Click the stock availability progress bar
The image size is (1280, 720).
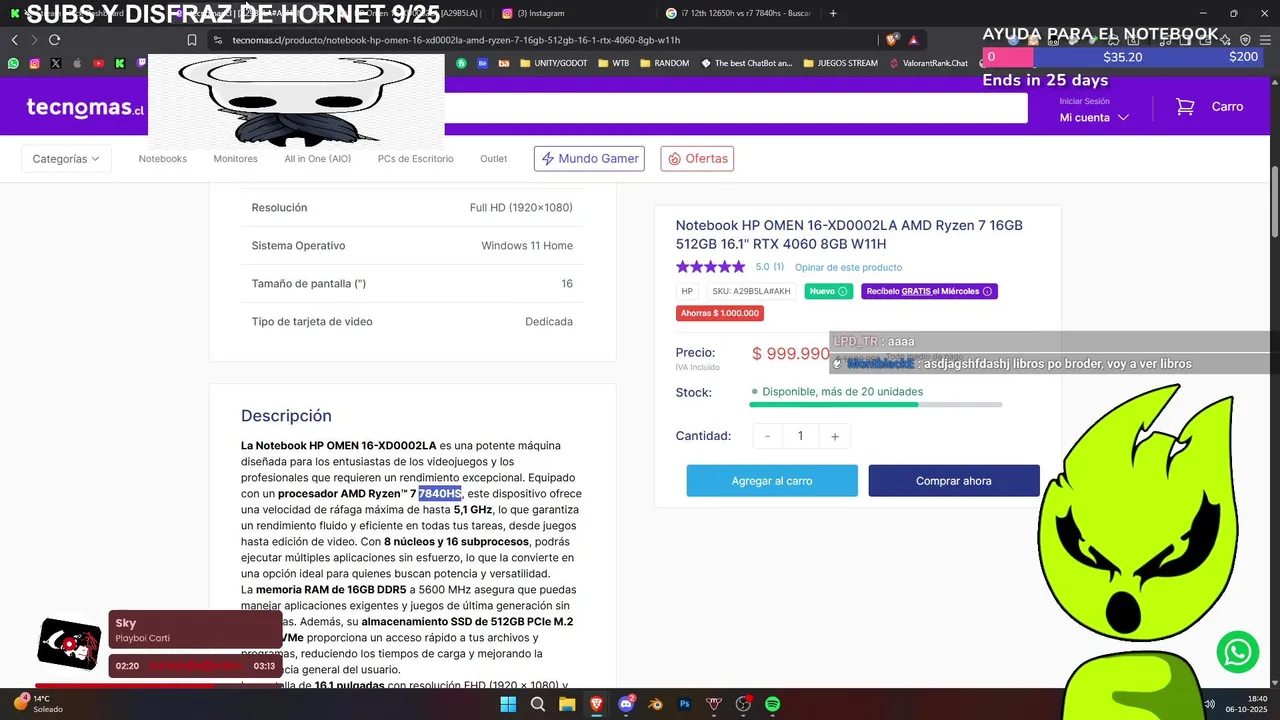pos(876,405)
